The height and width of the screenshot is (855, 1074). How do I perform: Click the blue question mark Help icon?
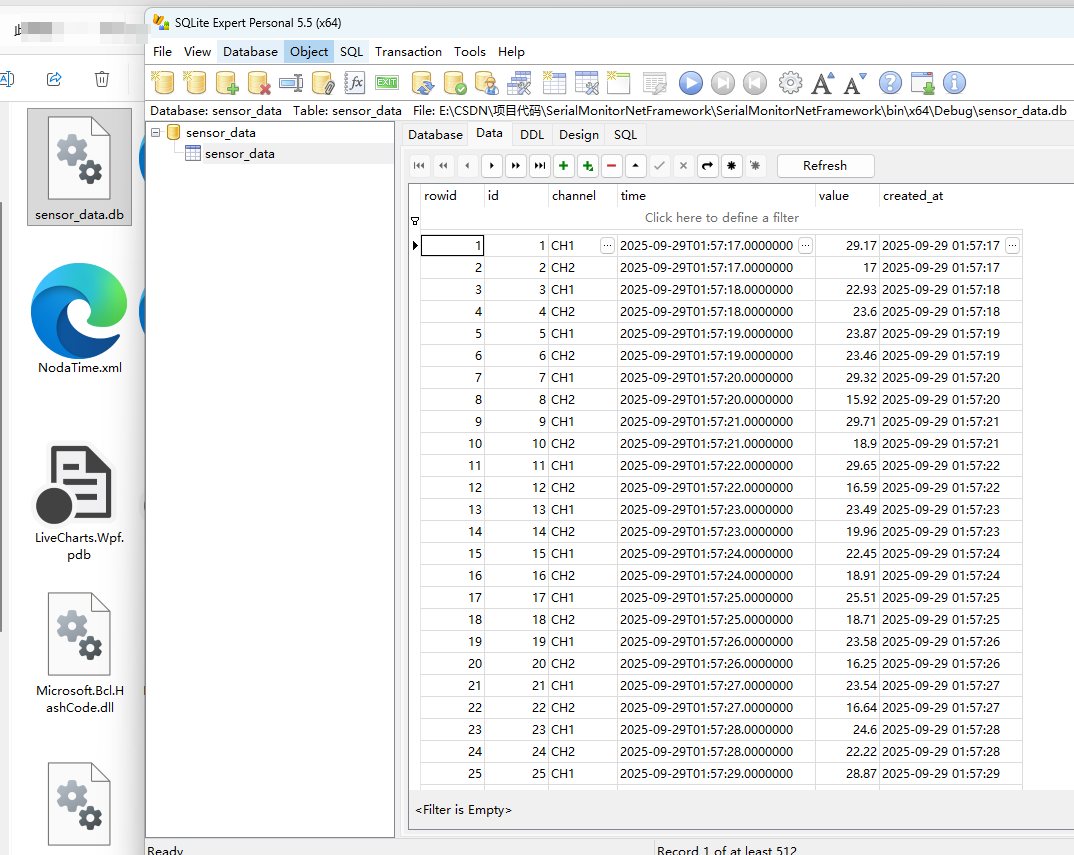point(890,83)
